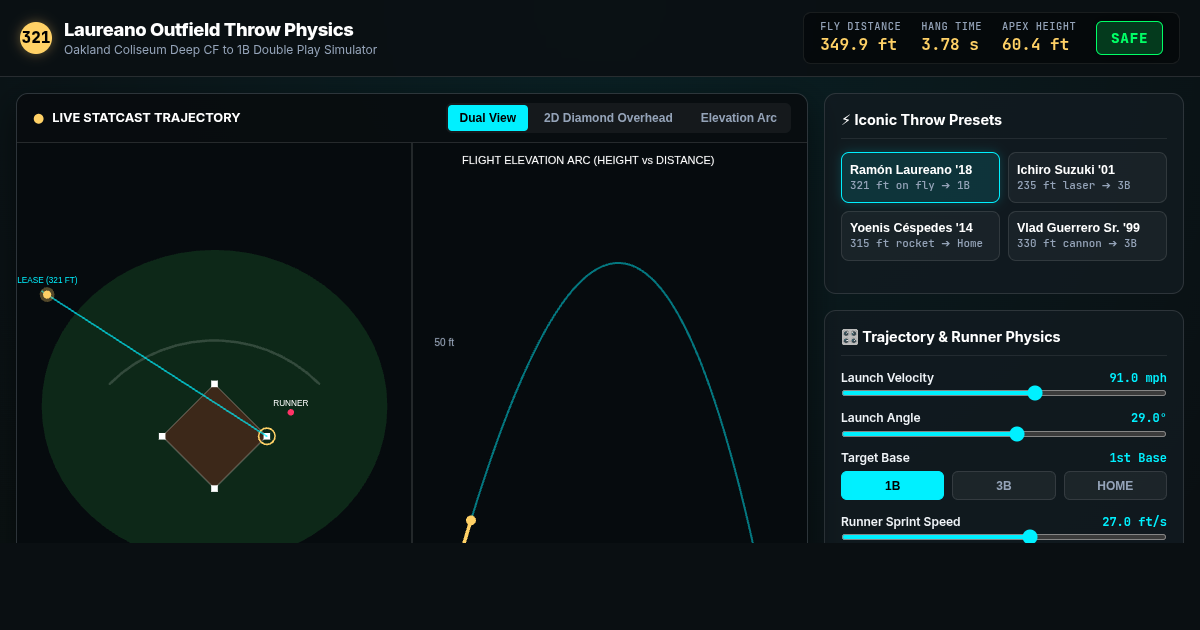Click the SAFE status badge

[x=1129, y=38]
